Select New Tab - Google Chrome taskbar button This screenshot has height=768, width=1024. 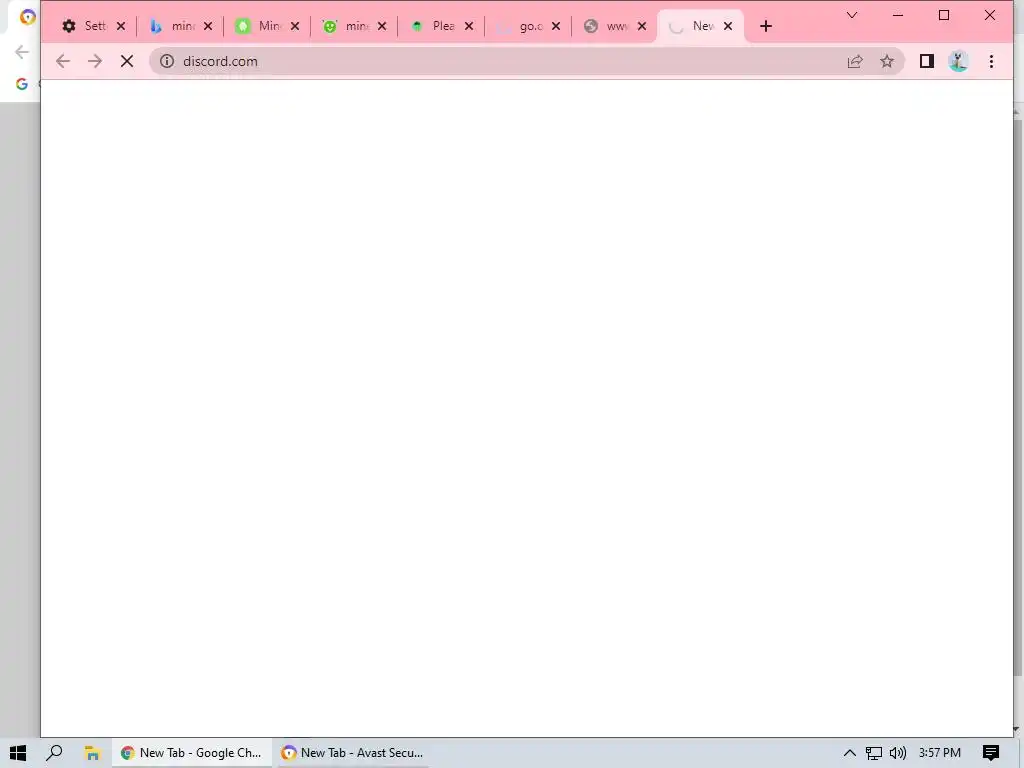click(191, 753)
